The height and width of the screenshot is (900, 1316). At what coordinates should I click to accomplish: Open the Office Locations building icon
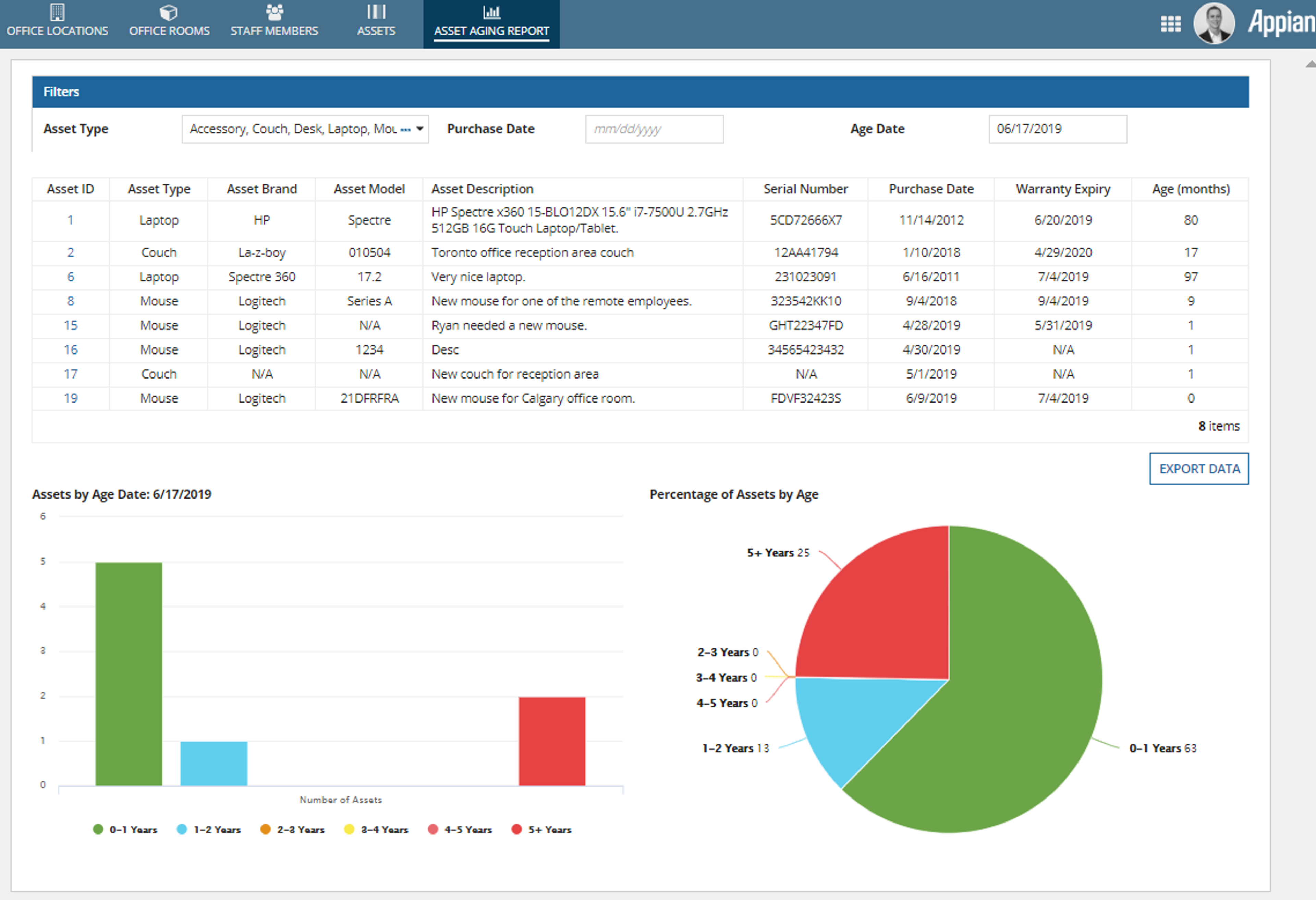click(57, 12)
